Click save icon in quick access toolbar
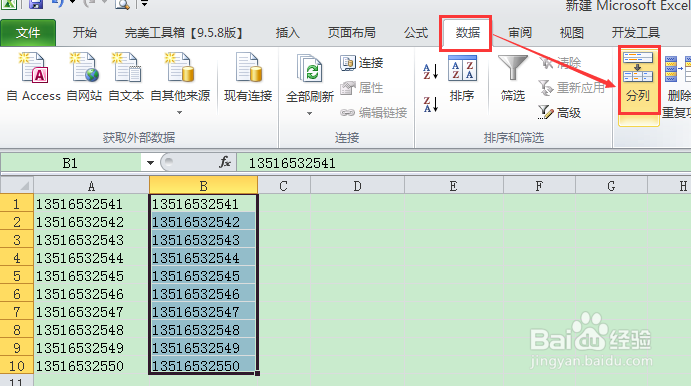691x386 pixels. (x=36, y=4)
